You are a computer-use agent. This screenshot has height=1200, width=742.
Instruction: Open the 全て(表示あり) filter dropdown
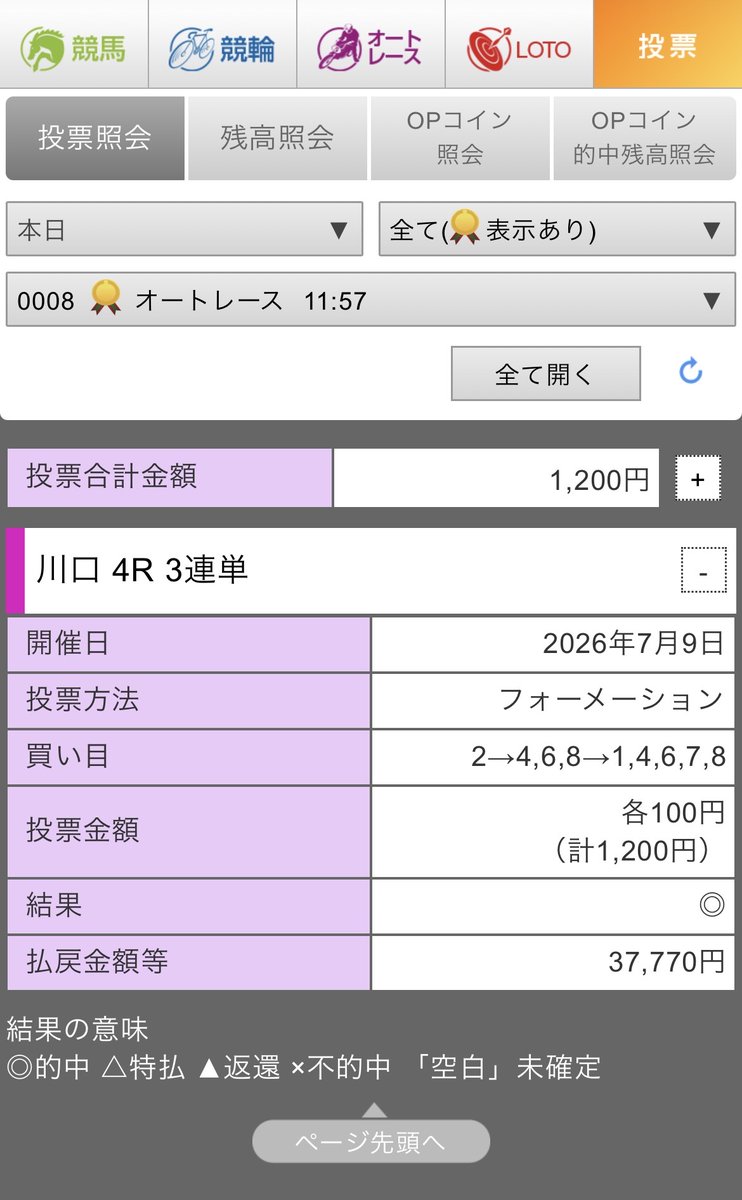tap(557, 230)
